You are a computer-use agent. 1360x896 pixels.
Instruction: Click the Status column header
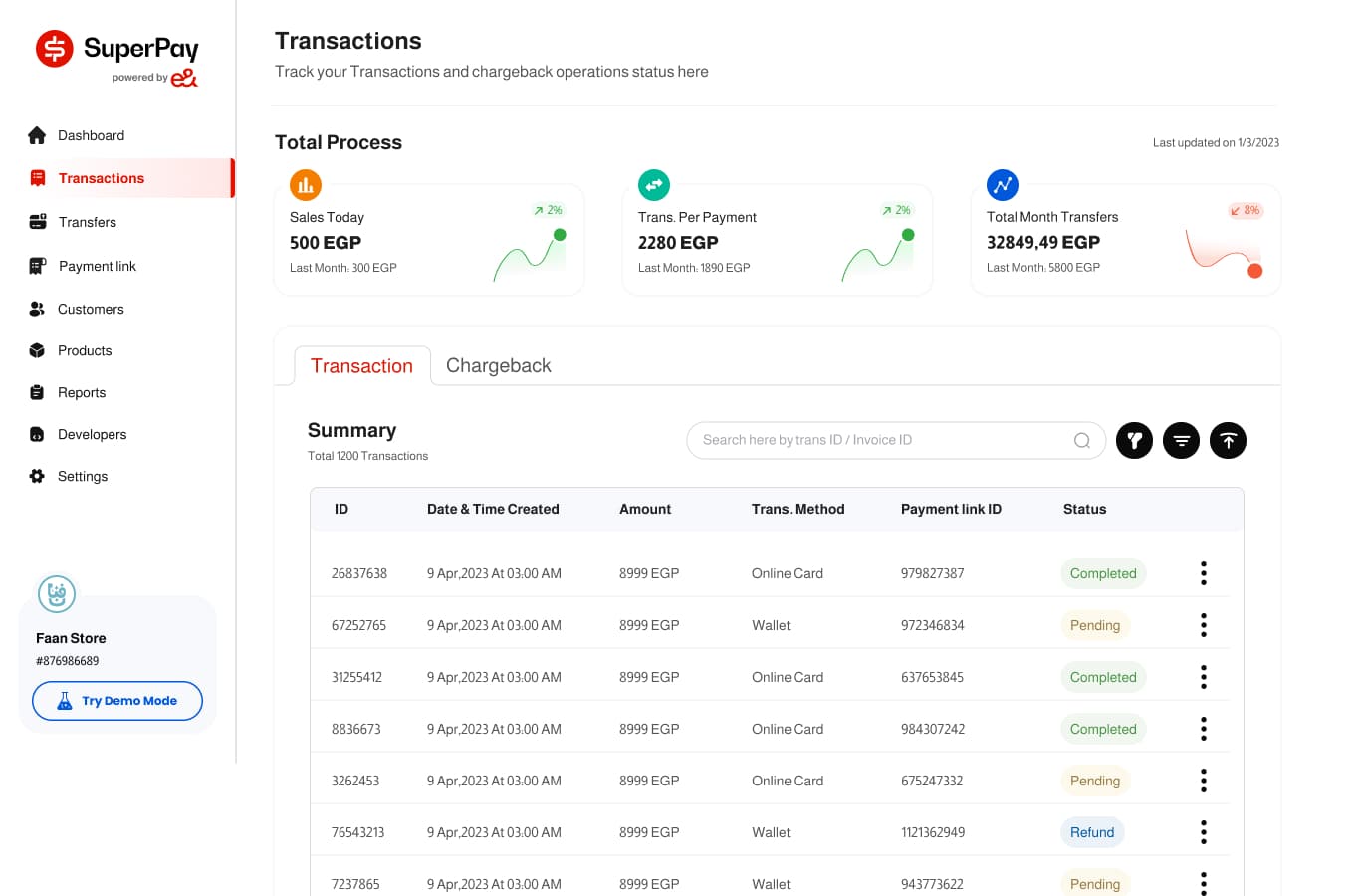point(1084,509)
